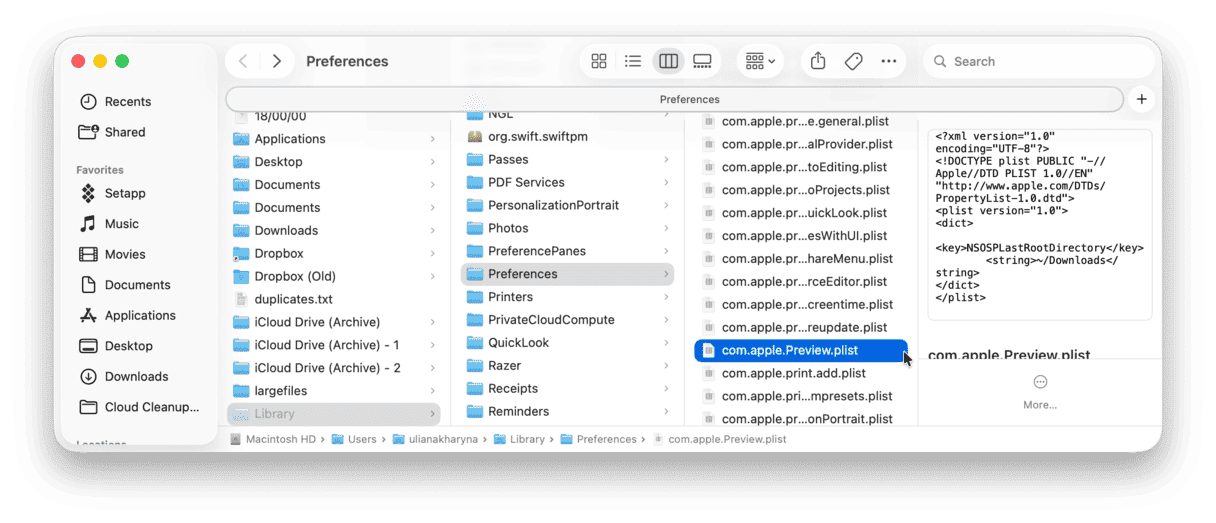Viewport: 1216px width, 523px height.
Task: Open Music in the sidebar
Action: coord(122,224)
